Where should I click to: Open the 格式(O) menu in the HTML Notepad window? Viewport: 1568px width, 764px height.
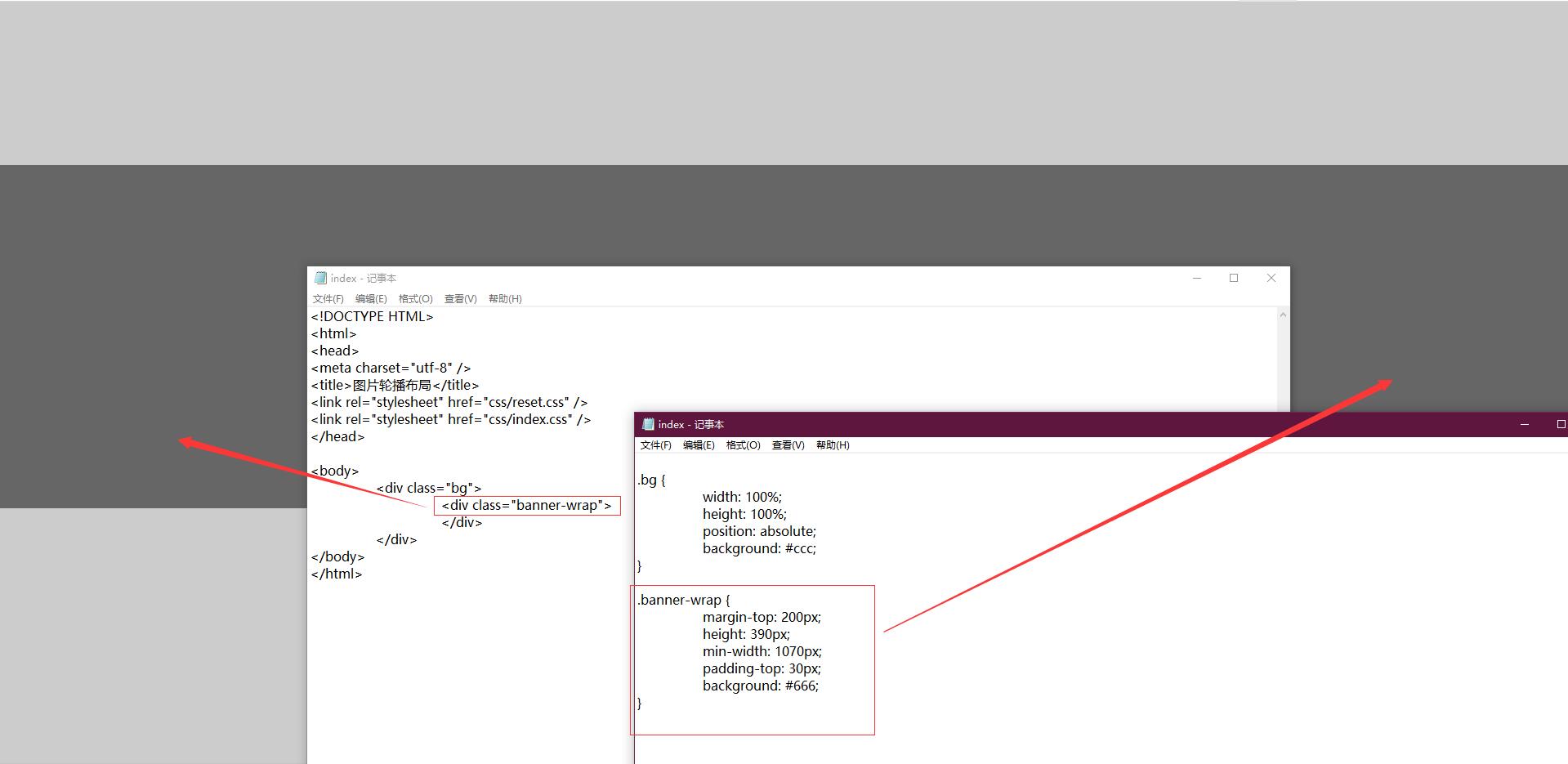[416, 299]
